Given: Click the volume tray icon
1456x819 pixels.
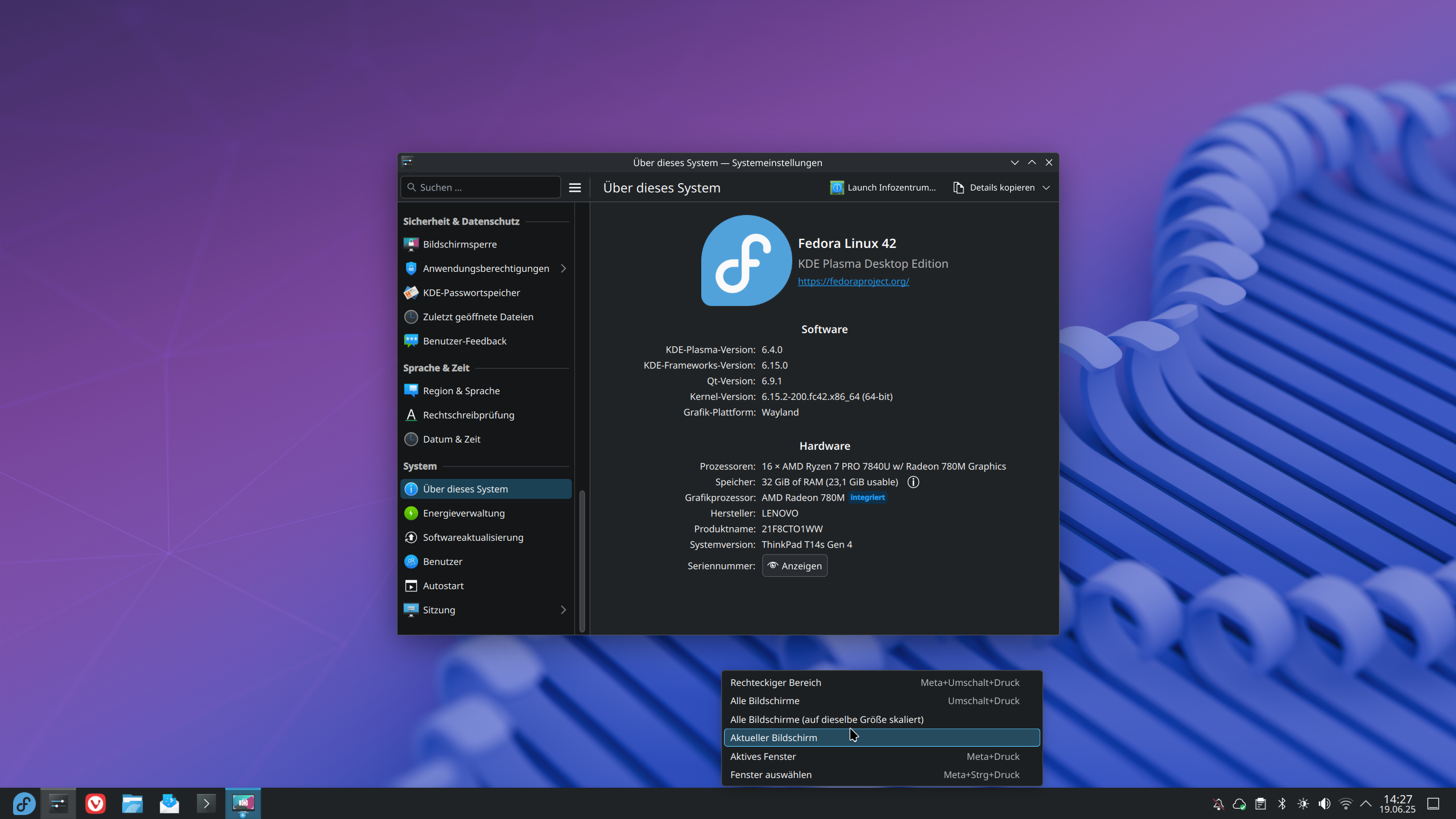Looking at the screenshot, I should click(x=1324, y=804).
